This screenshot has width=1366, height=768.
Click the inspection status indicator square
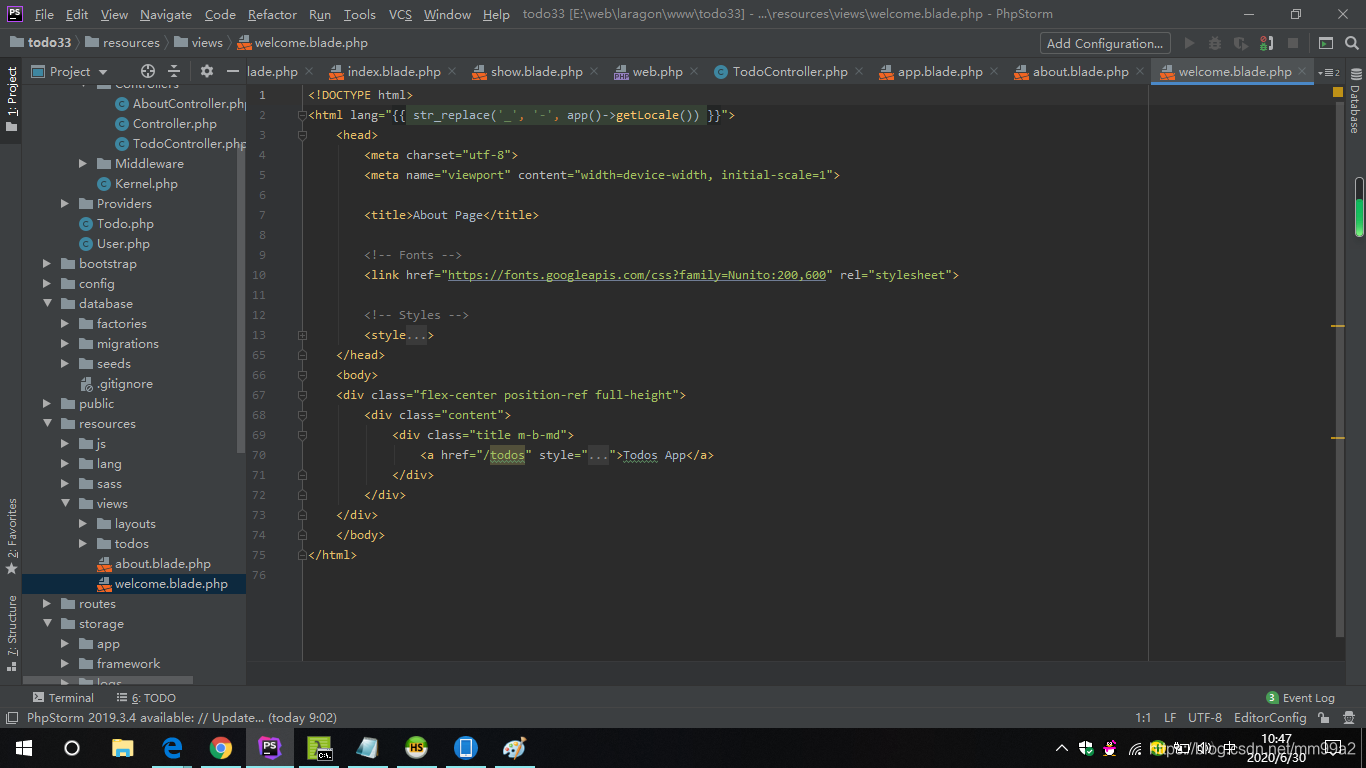pos(1338,92)
